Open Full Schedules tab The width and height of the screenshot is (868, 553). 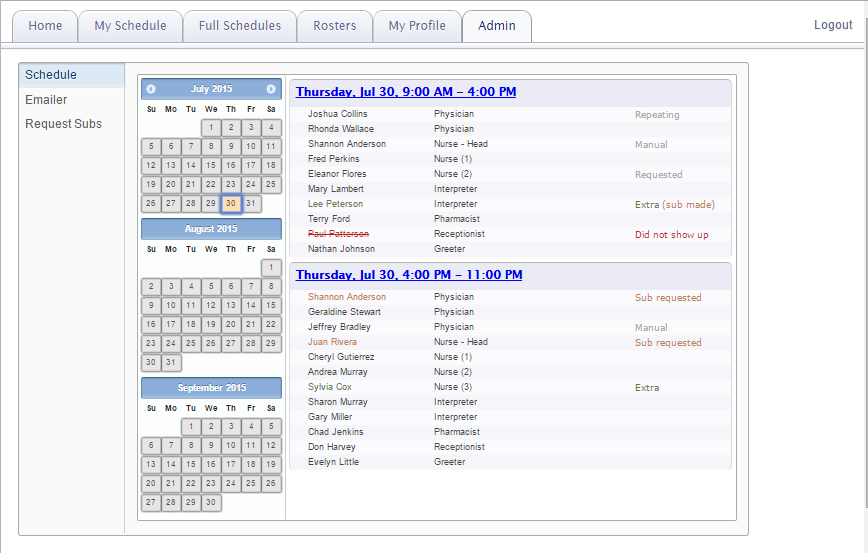tap(240, 26)
